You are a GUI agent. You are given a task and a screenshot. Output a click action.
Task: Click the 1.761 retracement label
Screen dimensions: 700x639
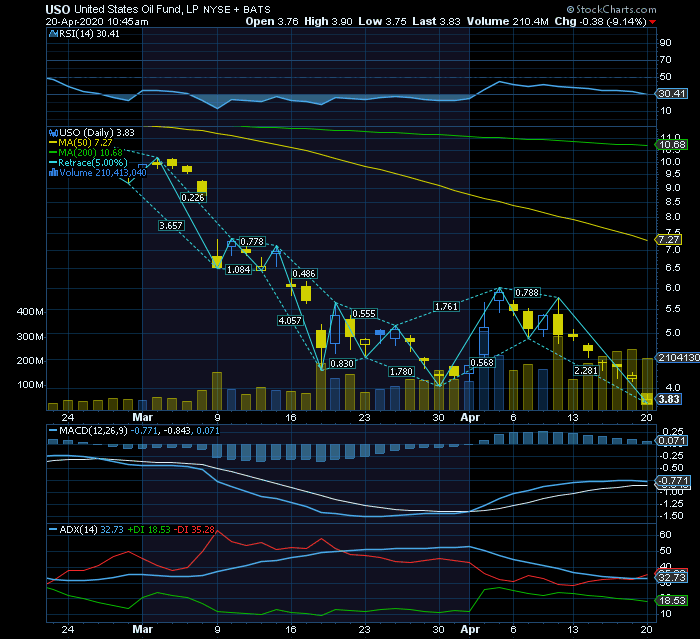[x=445, y=306]
